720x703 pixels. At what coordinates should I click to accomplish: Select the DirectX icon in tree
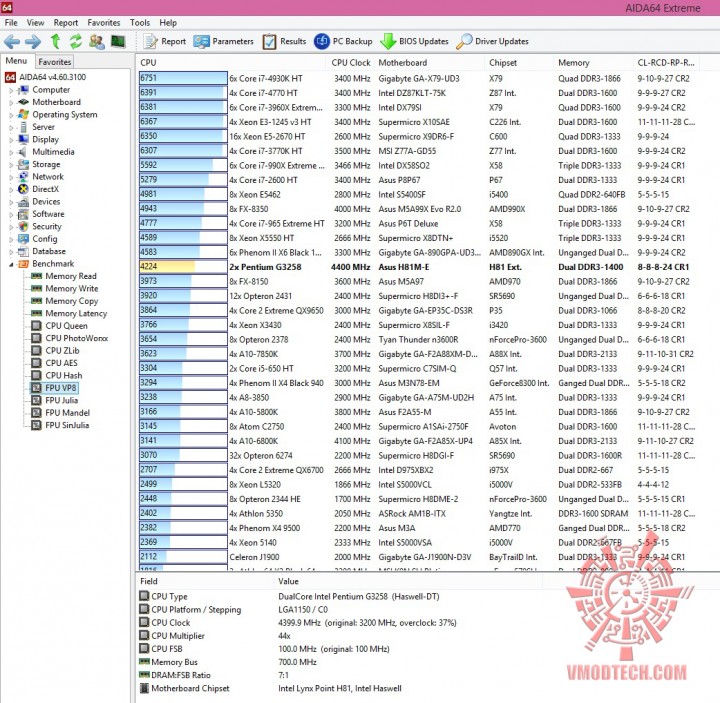[23, 189]
